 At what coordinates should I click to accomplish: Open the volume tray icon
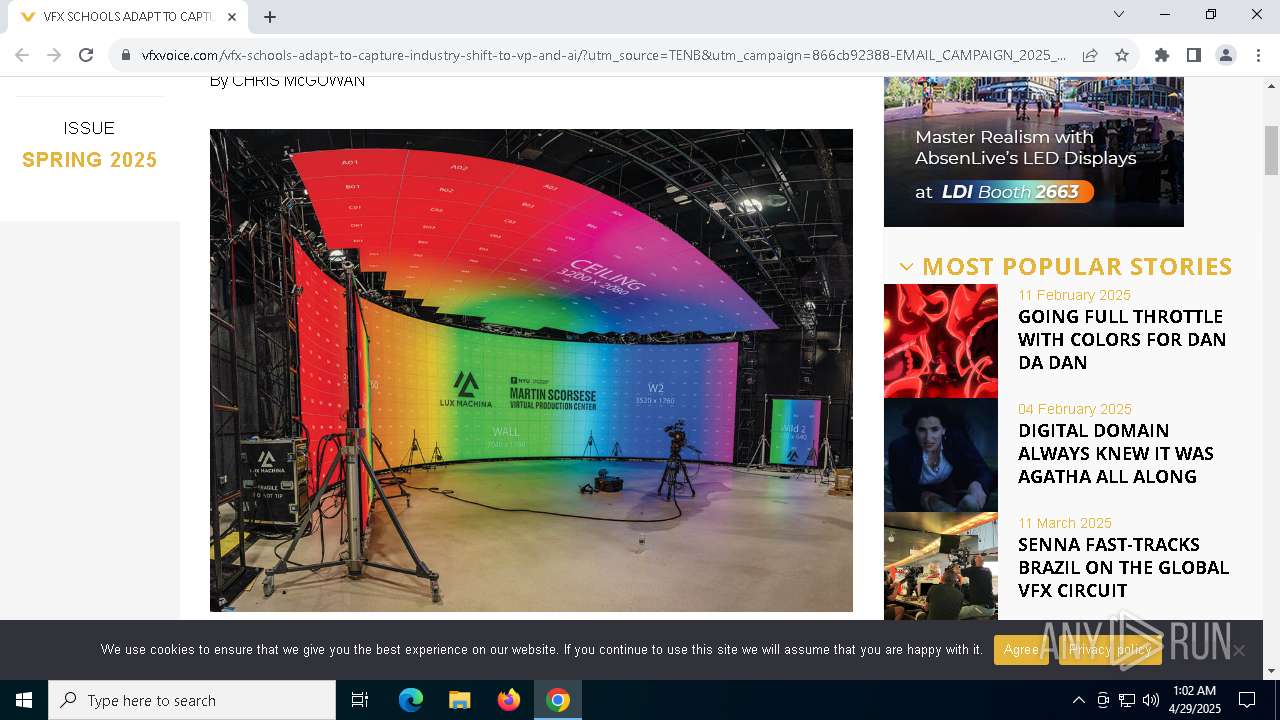1151,700
